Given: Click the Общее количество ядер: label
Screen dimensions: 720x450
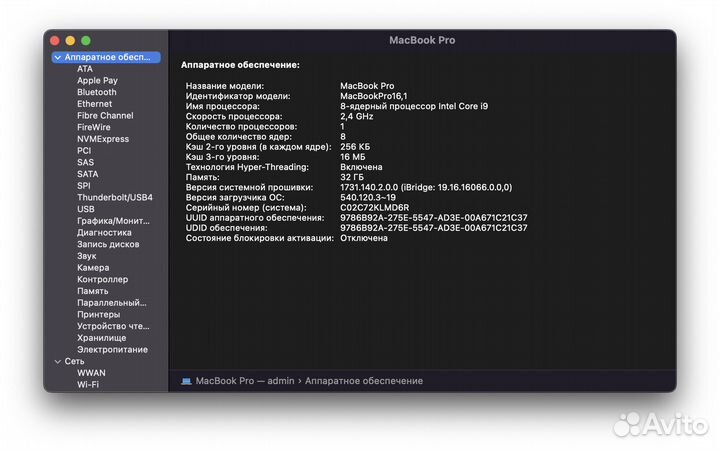Looking at the screenshot, I should click(x=238, y=137).
